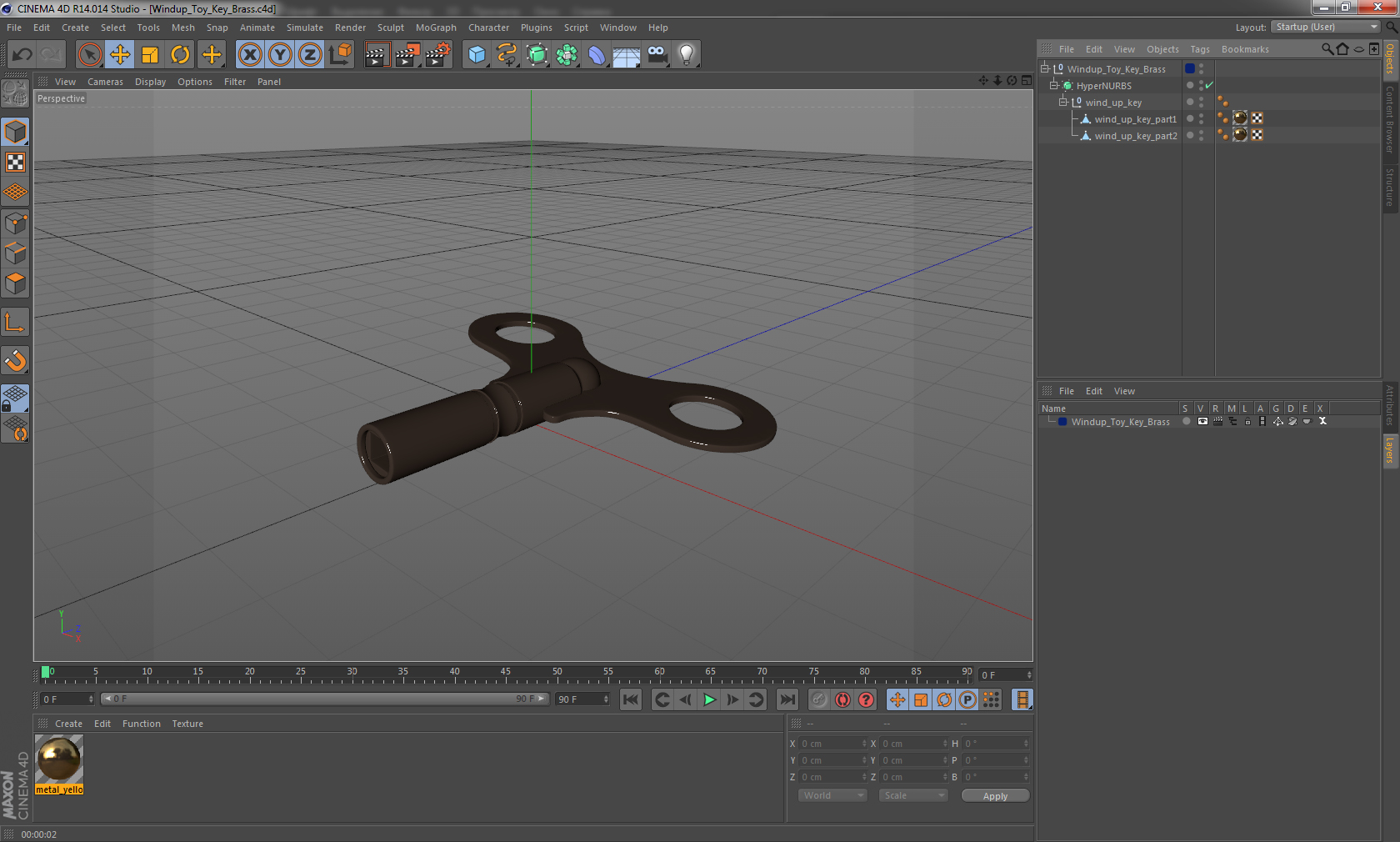Select wind_up_key_part1 object
The height and width of the screenshot is (842, 1400).
click(1135, 119)
